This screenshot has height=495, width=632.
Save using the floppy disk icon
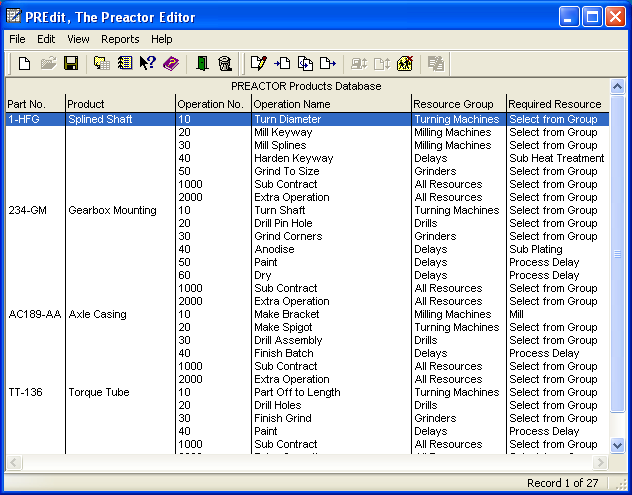(71, 63)
